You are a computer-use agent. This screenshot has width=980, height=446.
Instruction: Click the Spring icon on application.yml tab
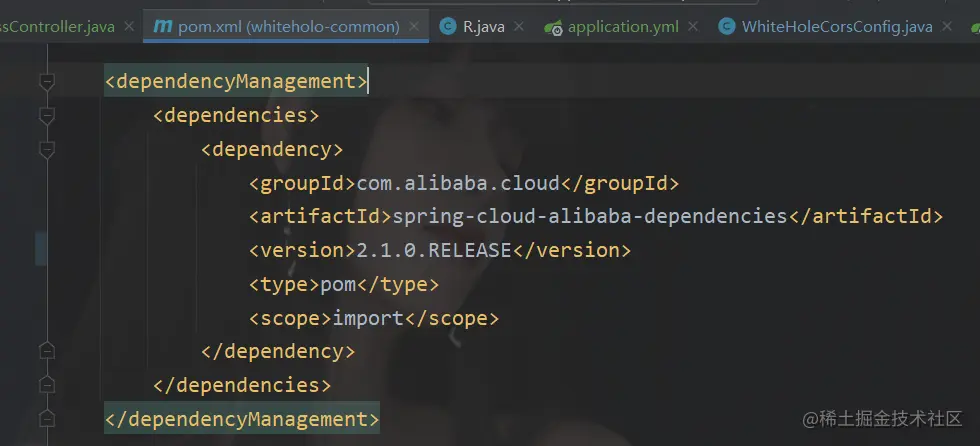[x=553, y=27]
